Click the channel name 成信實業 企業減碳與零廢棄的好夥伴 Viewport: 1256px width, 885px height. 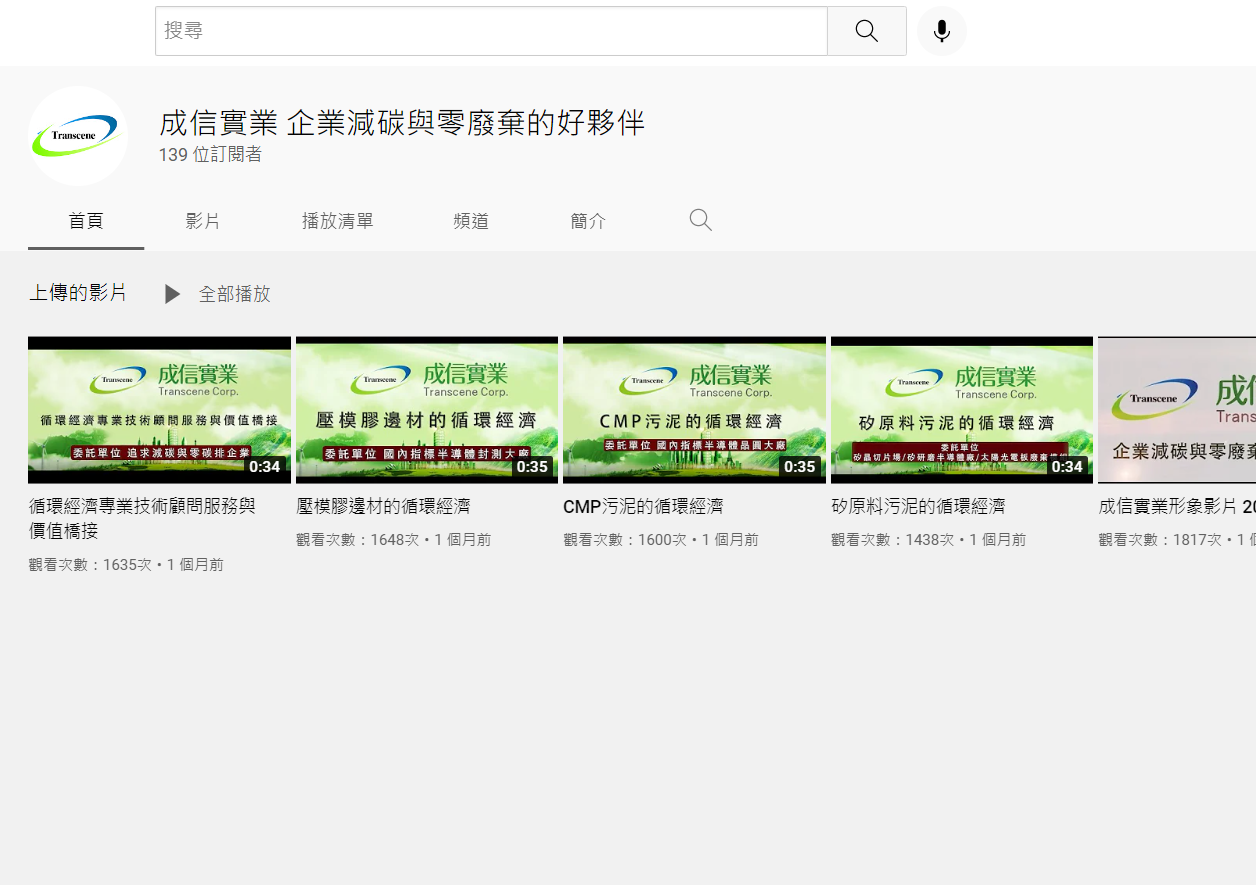pos(402,123)
